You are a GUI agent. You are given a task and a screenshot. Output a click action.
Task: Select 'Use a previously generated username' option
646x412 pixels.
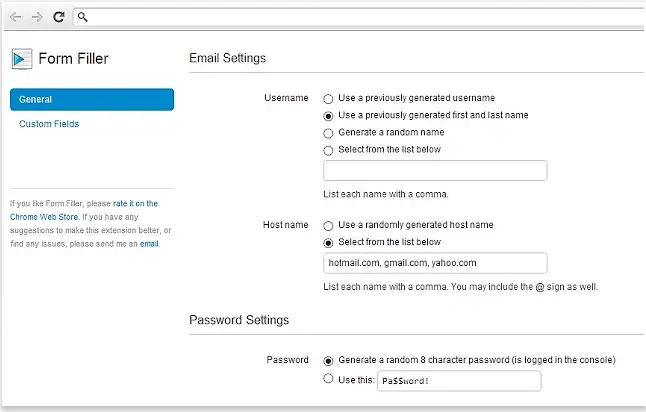(x=328, y=98)
